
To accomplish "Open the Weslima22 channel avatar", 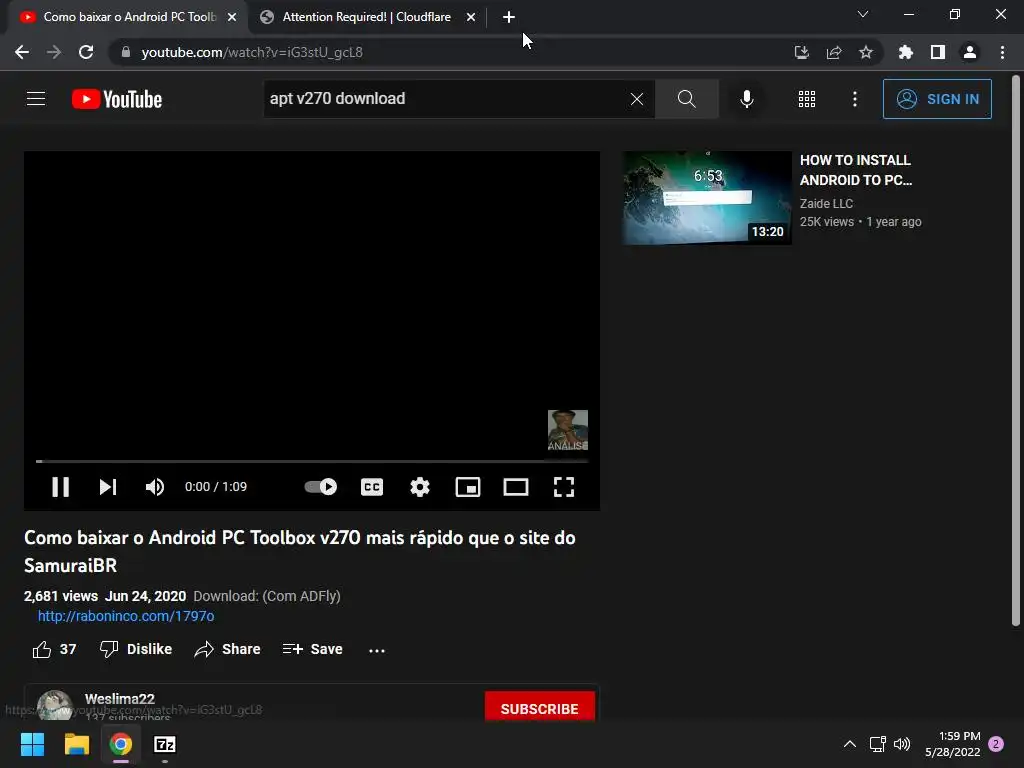I will 55,705.
